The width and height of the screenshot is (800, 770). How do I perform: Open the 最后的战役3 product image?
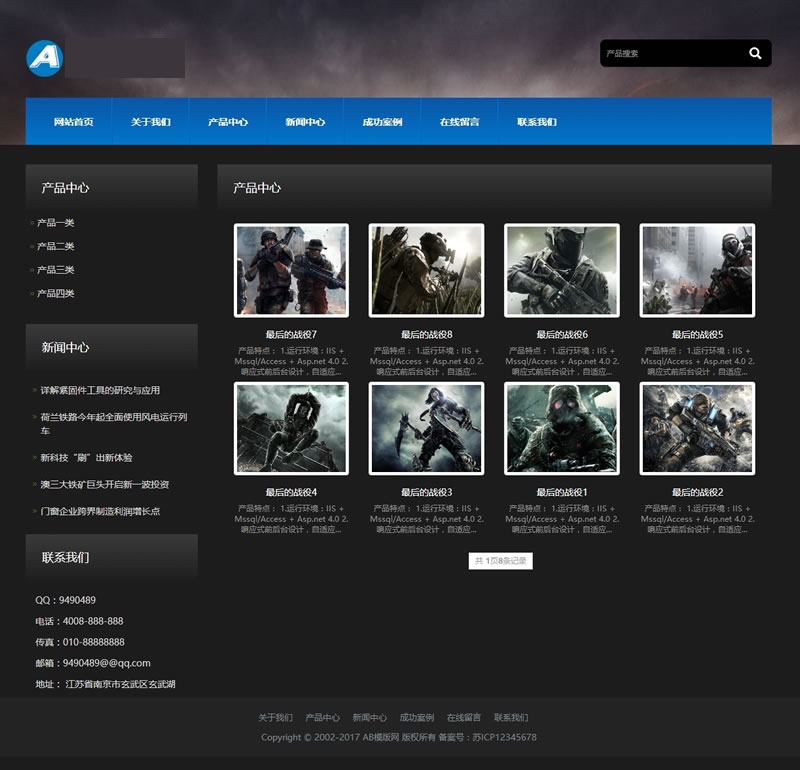click(x=426, y=428)
